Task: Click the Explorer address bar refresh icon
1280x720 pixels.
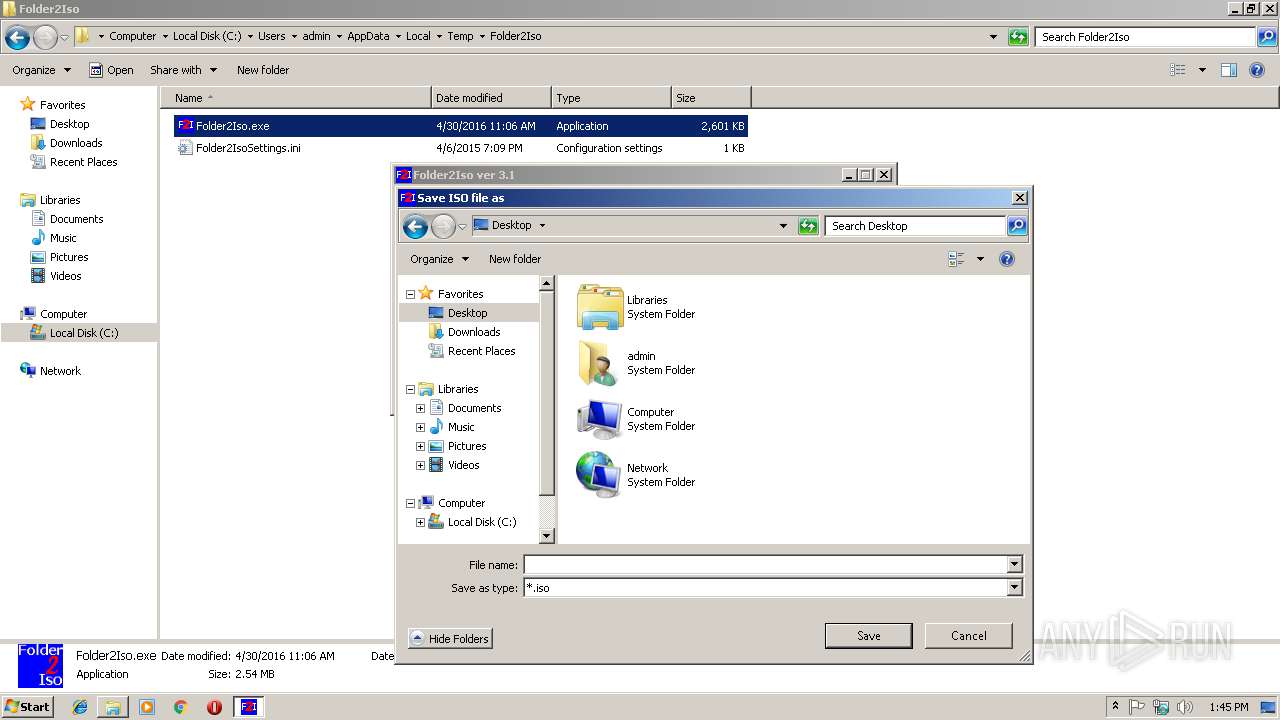Action: coord(1018,37)
